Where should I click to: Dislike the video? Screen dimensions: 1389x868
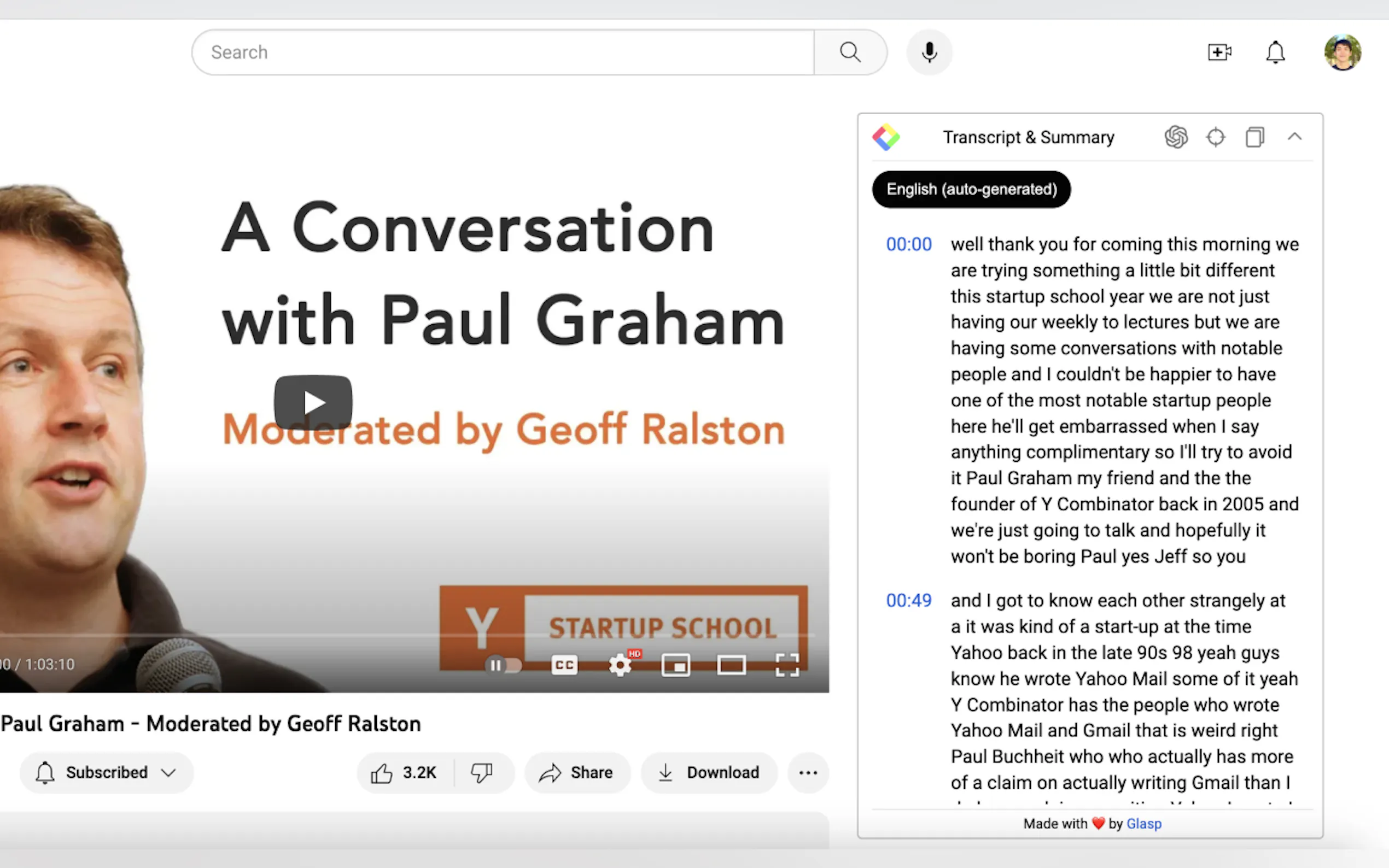(x=482, y=773)
